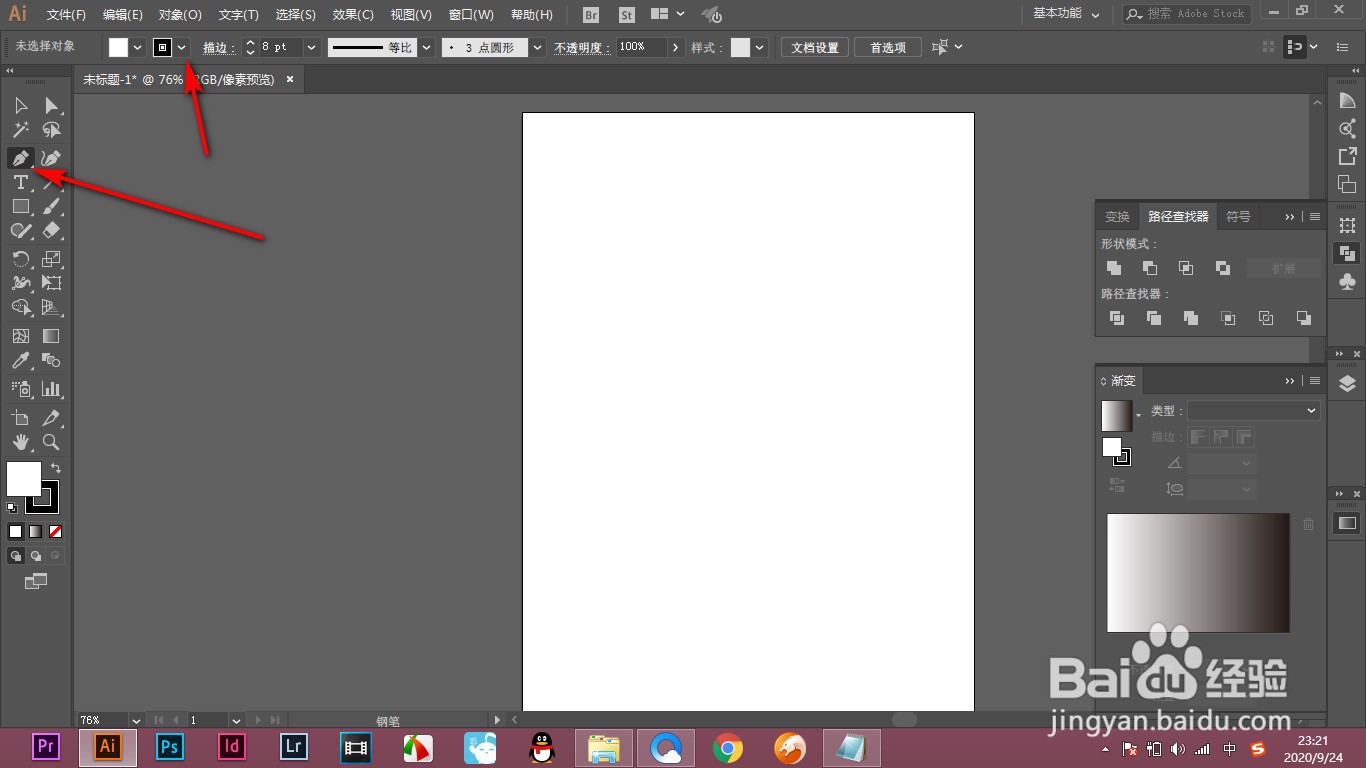
Task: Select the Selection tool black arrow
Action: click(x=20, y=105)
